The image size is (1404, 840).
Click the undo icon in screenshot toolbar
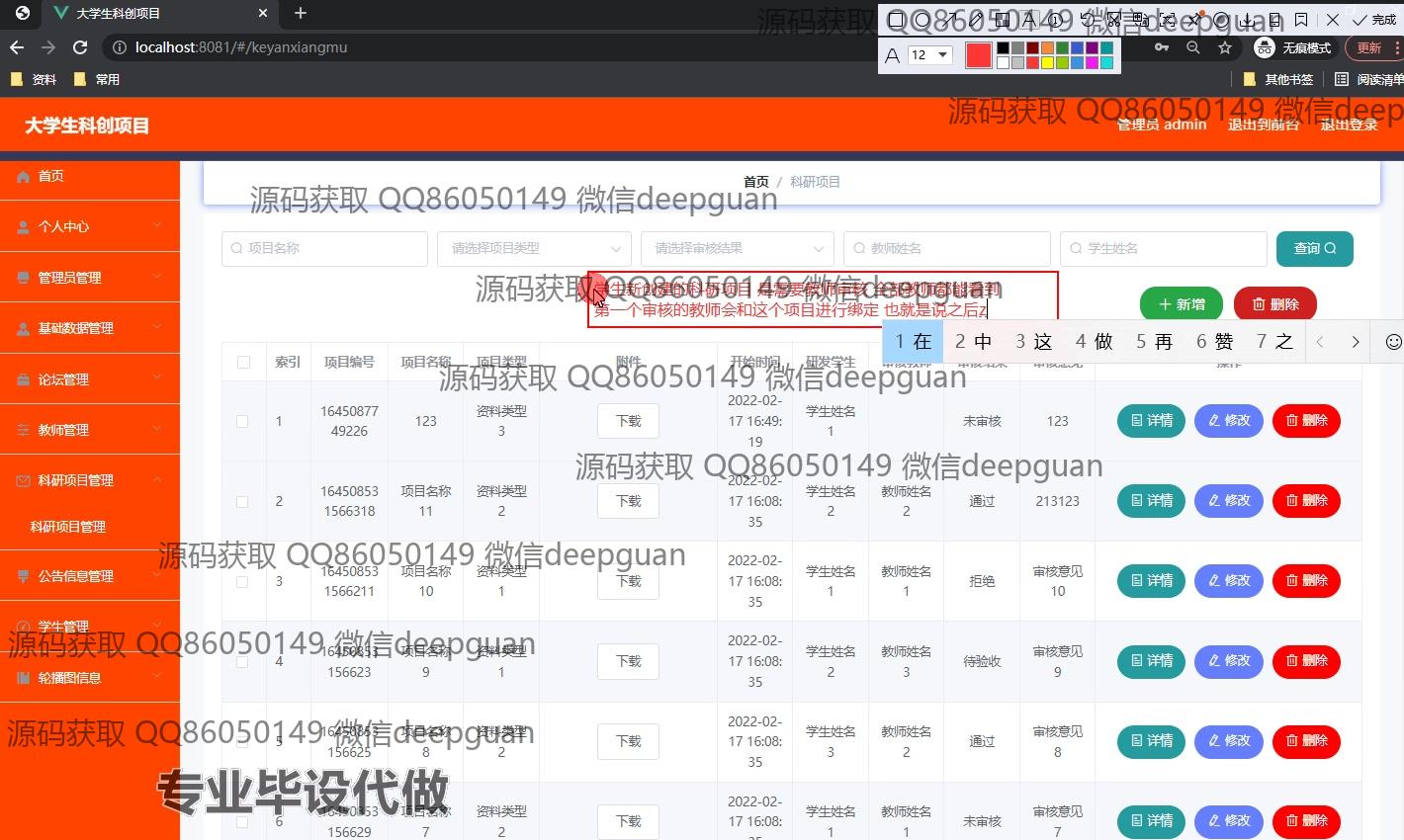pyautogui.click(x=1088, y=20)
